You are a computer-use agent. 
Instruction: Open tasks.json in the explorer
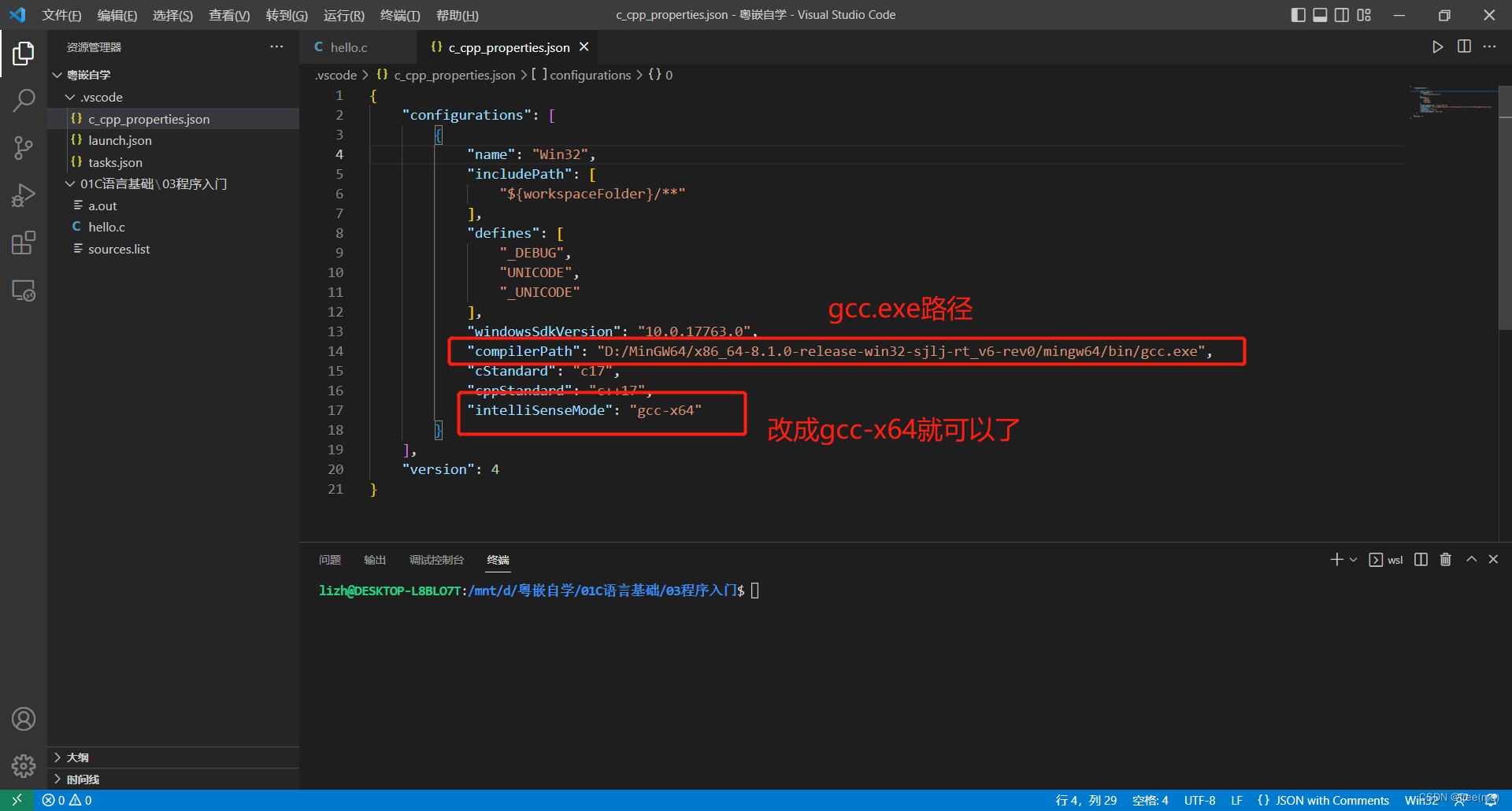tap(173, 162)
